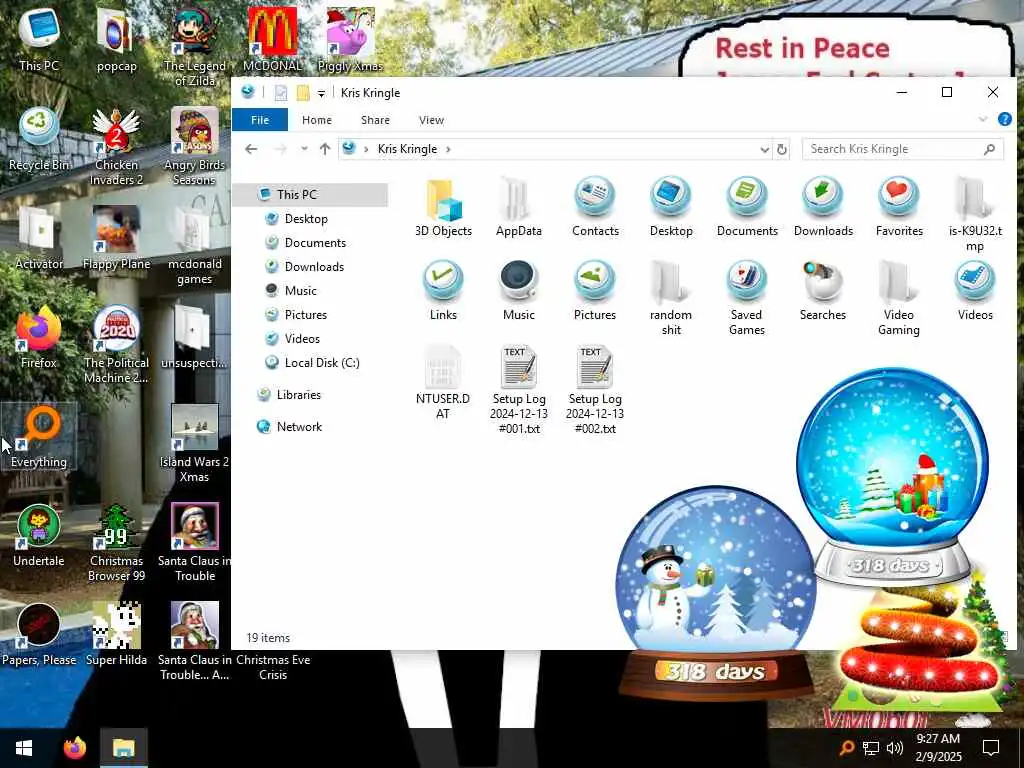Go up one folder level
This screenshot has width=1024, height=768.
325,149
